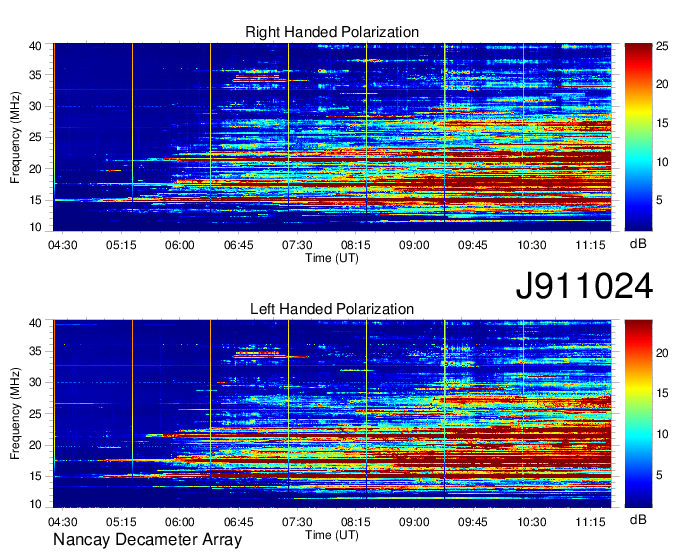Select "09:00" time tick on Right Handed plot

tap(414, 245)
